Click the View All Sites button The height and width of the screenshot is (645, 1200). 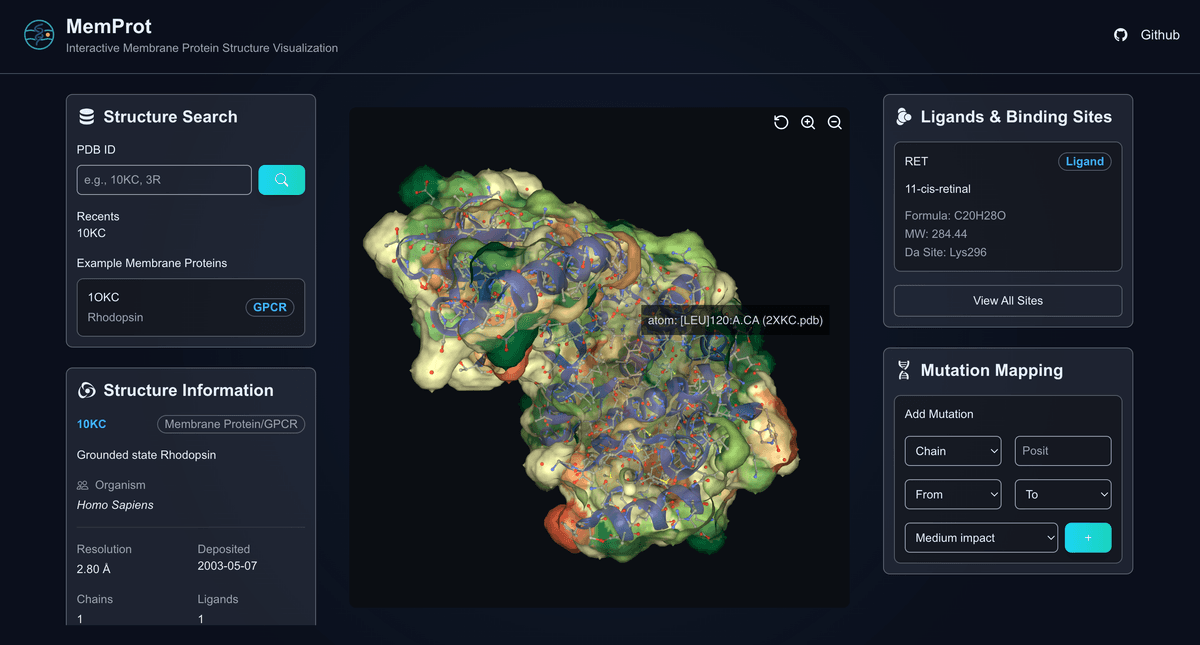click(x=1007, y=300)
